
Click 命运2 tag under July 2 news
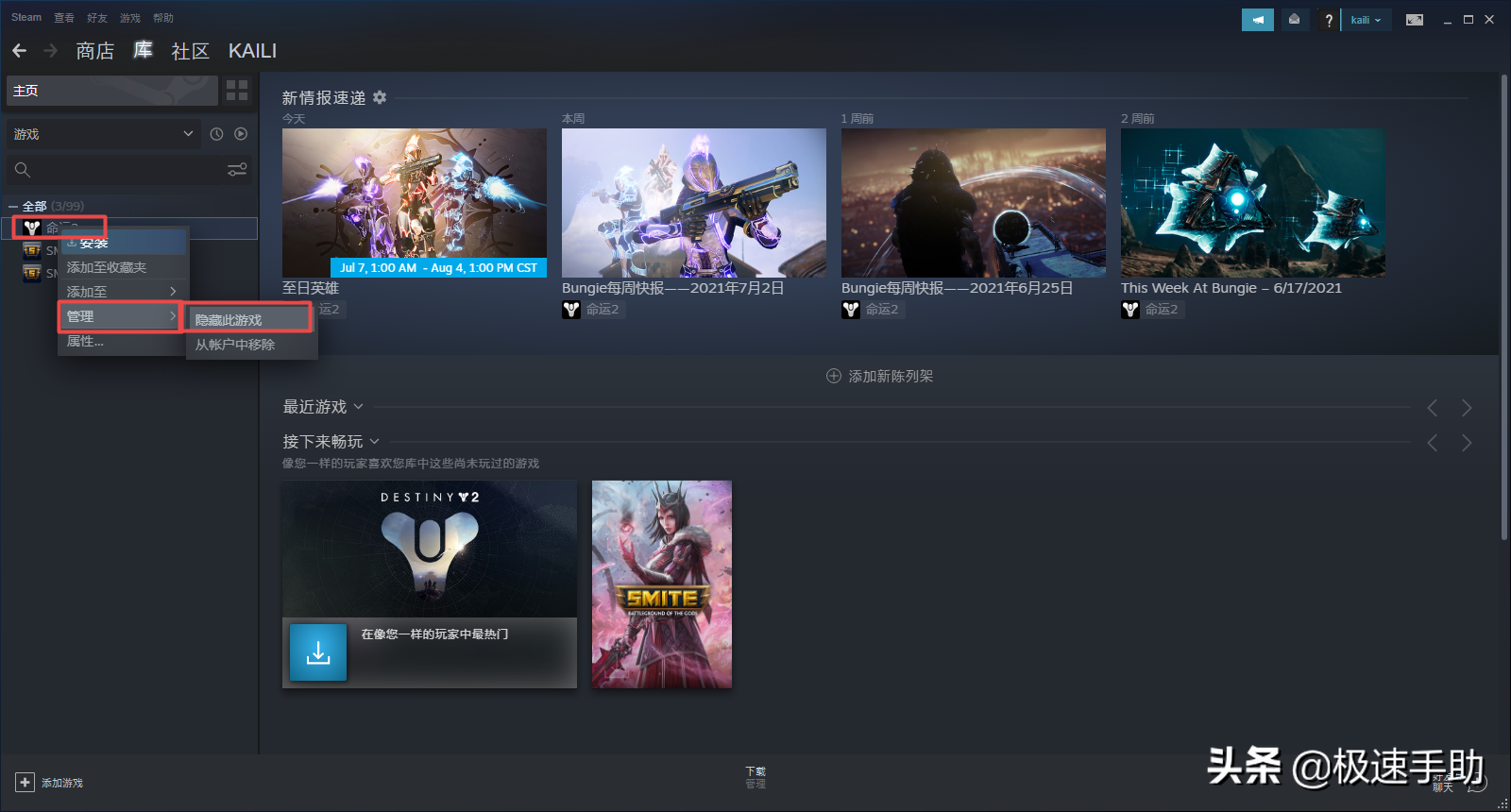point(603,310)
